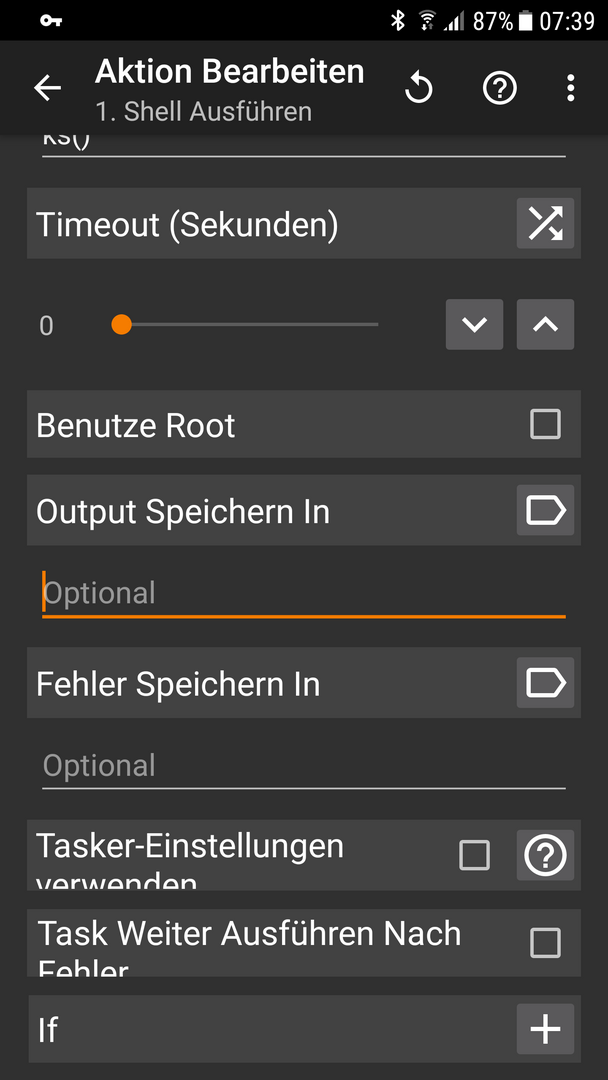Viewport: 608px width, 1080px height.
Task: Add an If condition with plus icon
Action: coord(545,1029)
